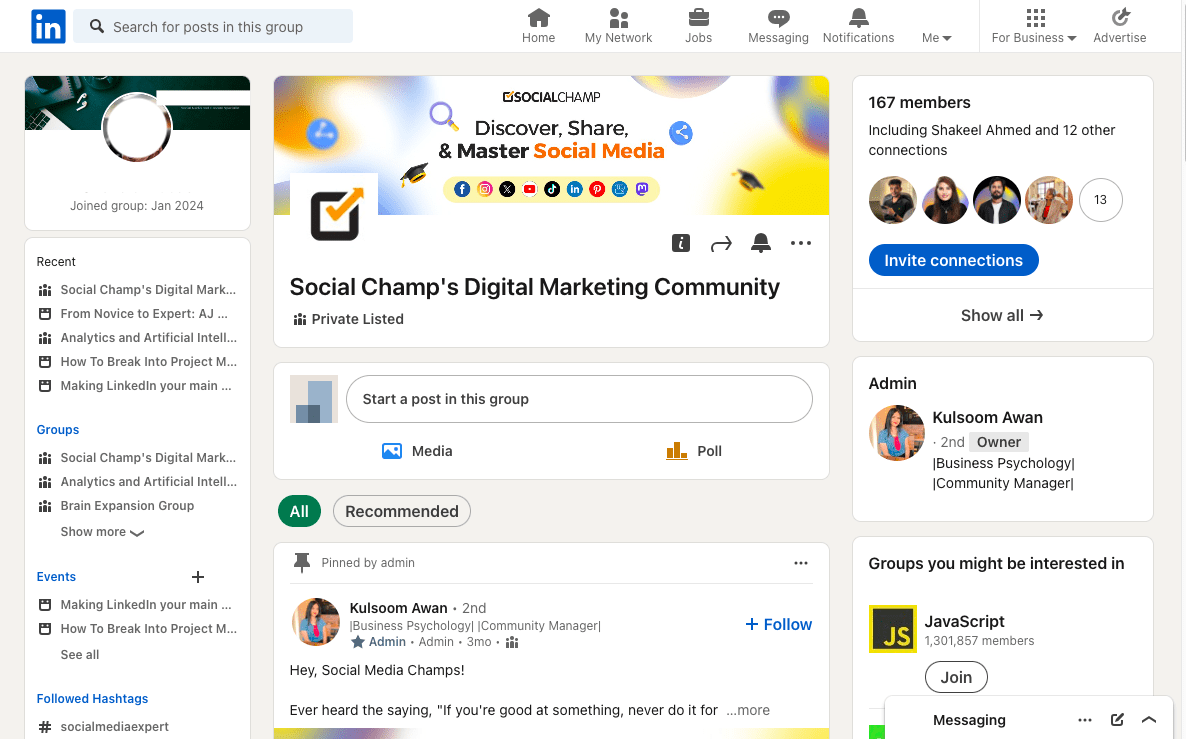Click the Invite connections button

coord(953,260)
